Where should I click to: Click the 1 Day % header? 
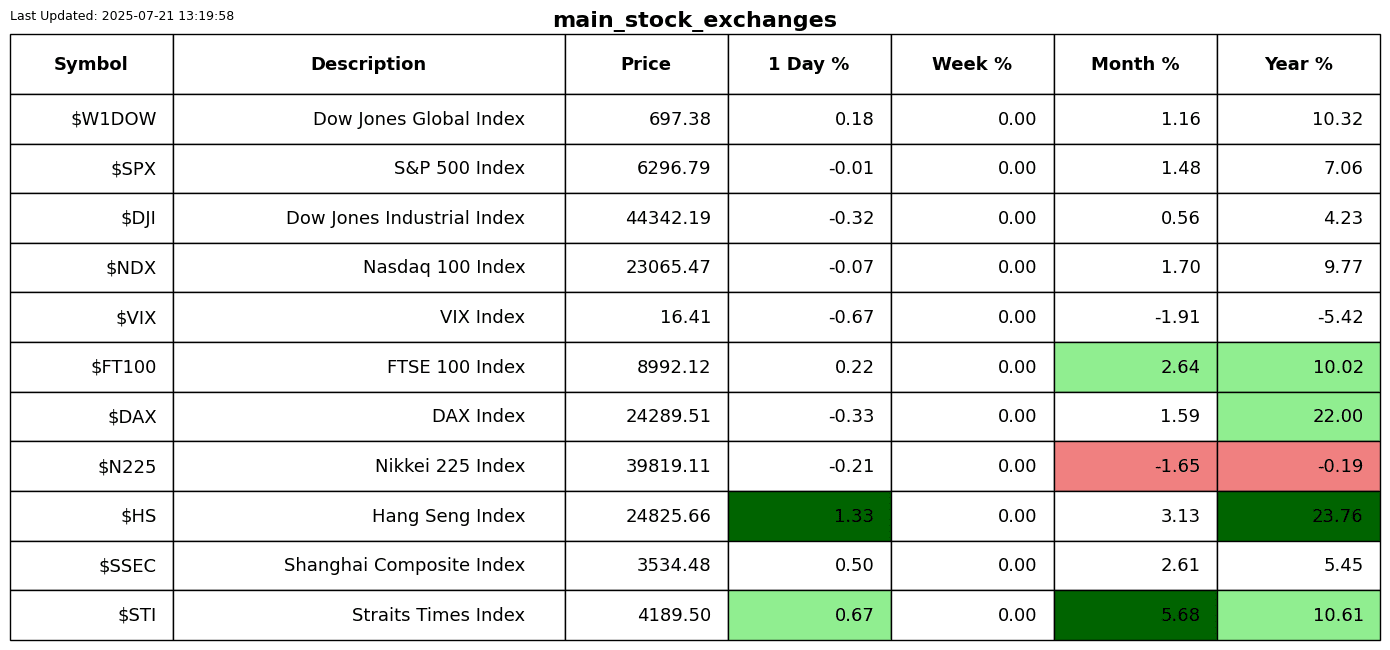click(x=809, y=64)
